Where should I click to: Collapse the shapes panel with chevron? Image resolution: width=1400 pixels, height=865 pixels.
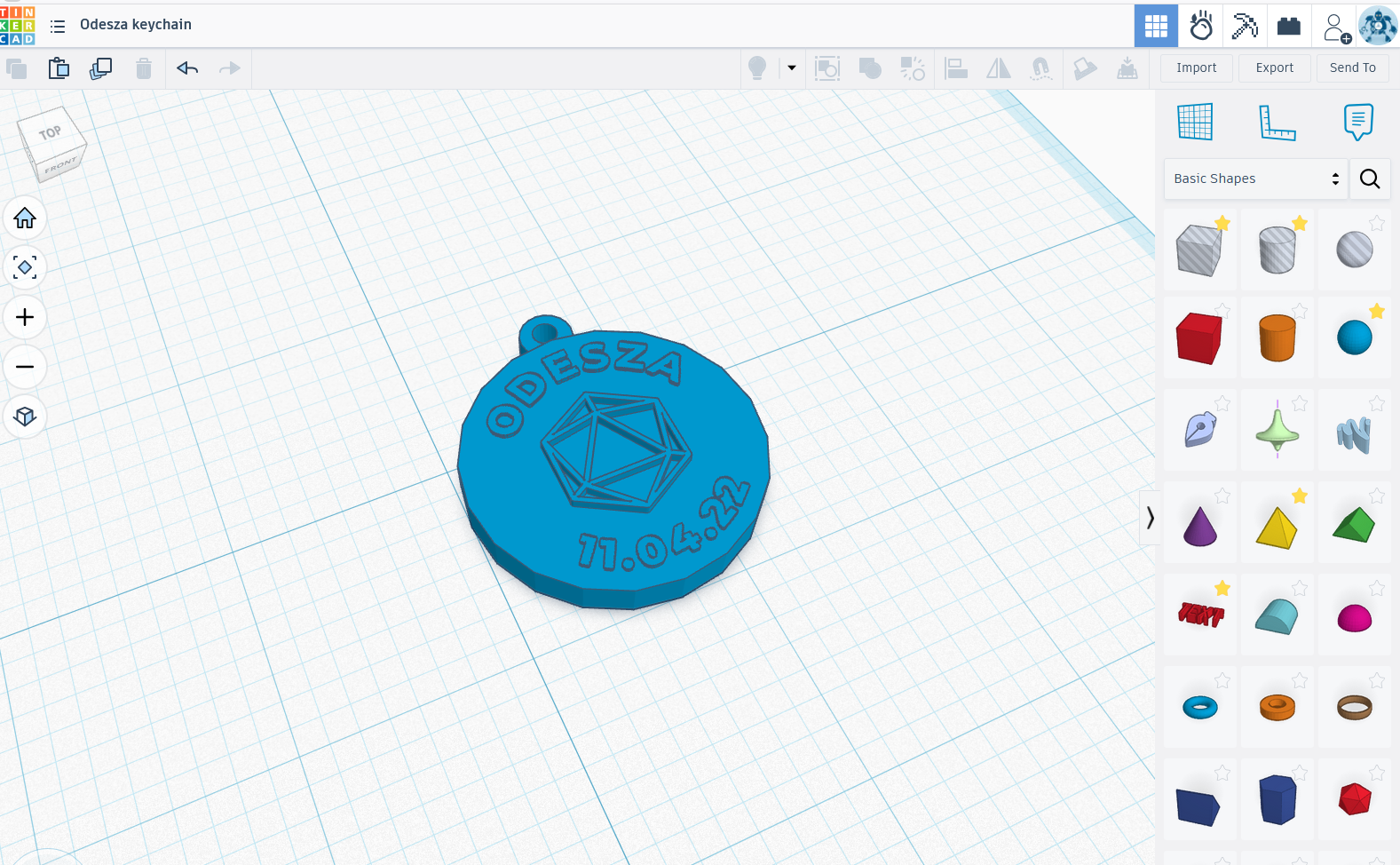(1150, 518)
